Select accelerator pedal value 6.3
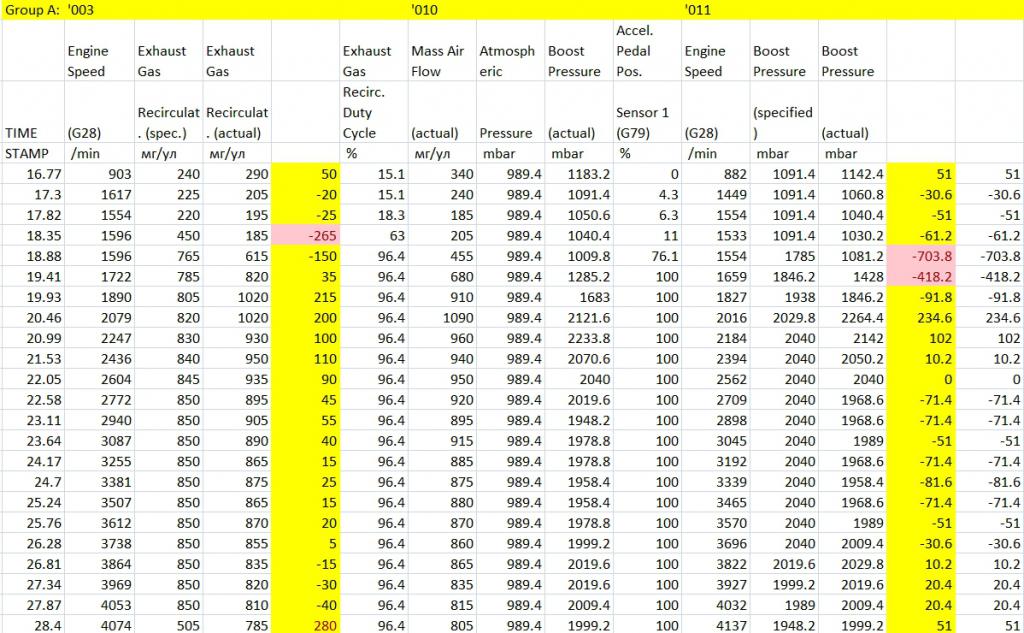Screen dimensions: 1024x633 [647, 215]
